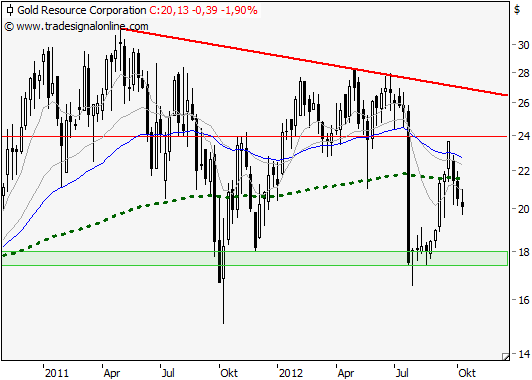This screenshot has width=532, height=380.
Task: Click the 24 price axis label
Action: (523, 136)
